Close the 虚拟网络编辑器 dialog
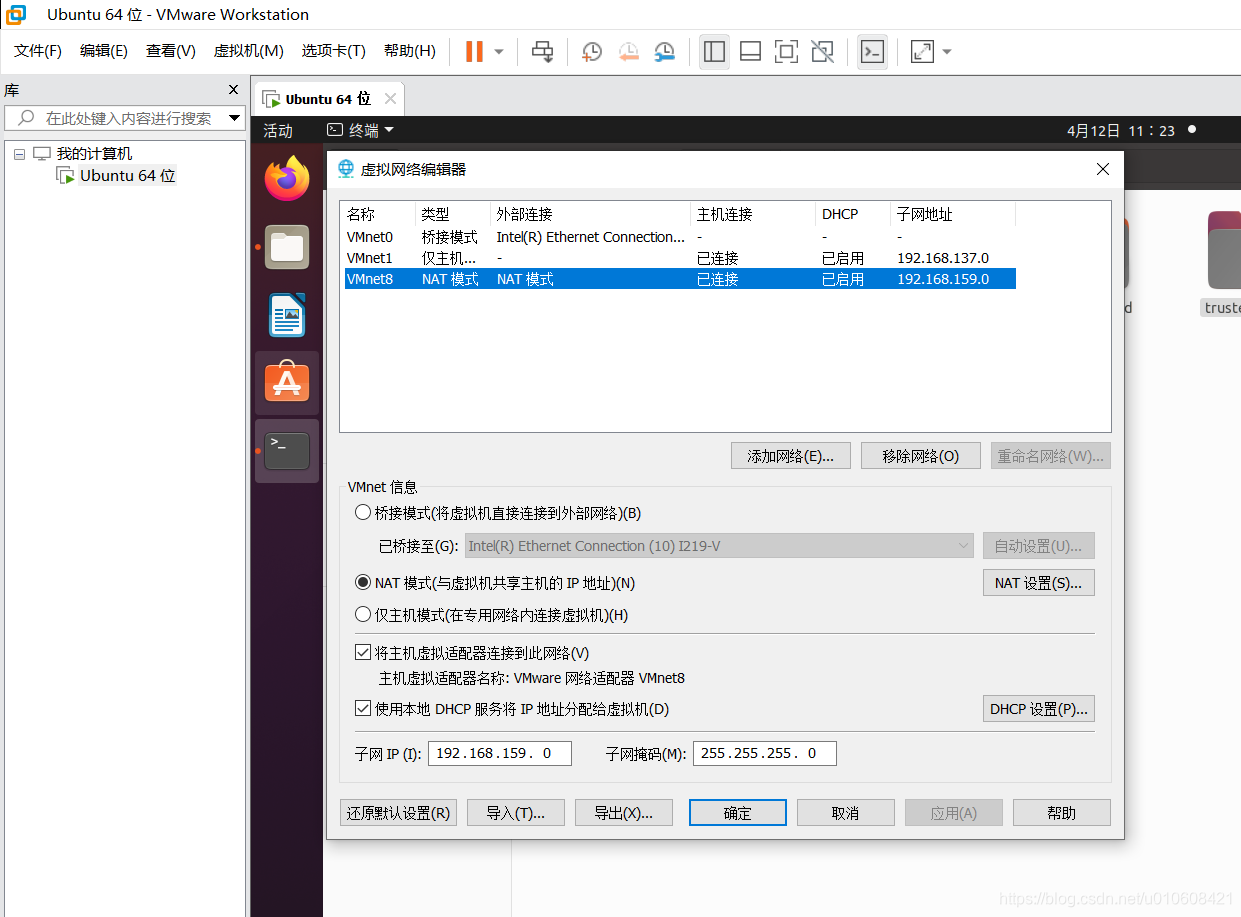The height and width of the screenshot is (917, 1241). click(1103, 169)
